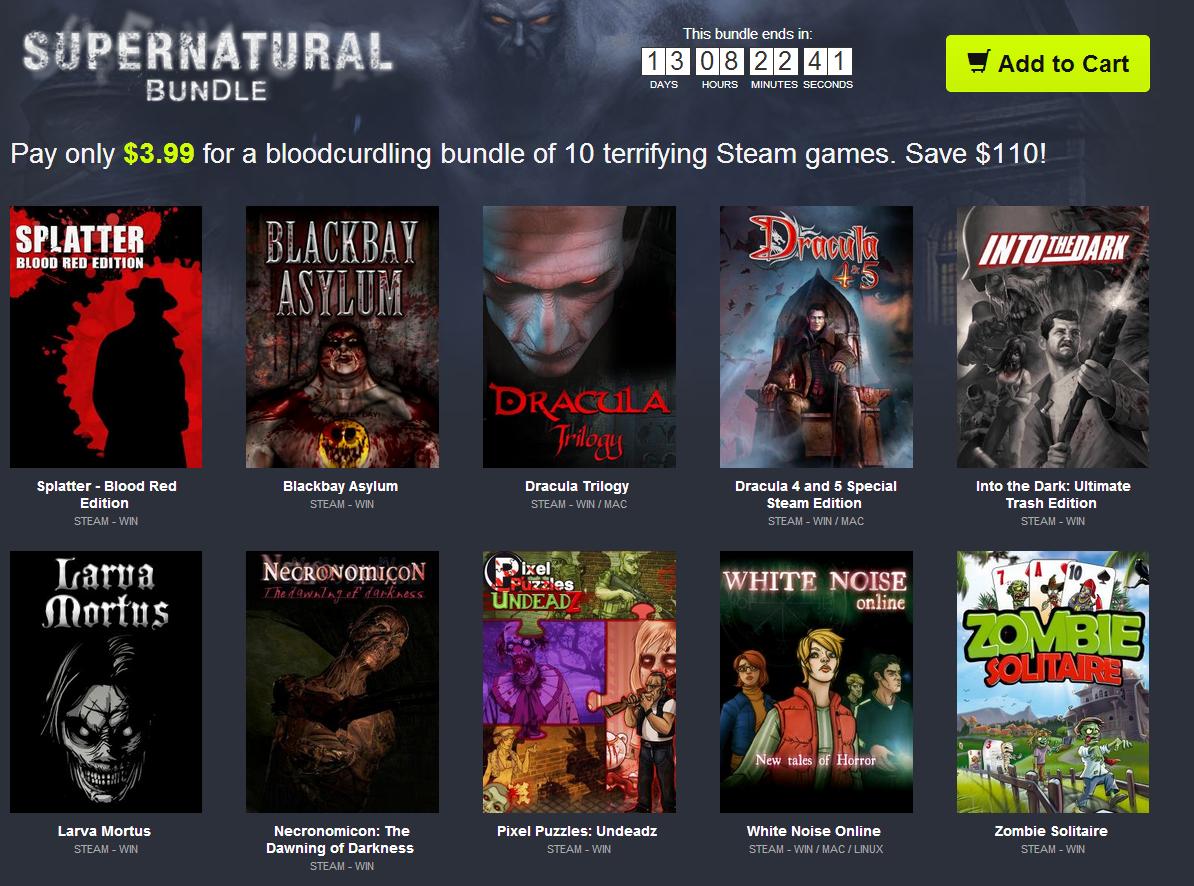Select the Dracula Trilogy cover art
The width and height of the screenshot is (1194, 886).
pyautogui.click(x=579, y=336)
